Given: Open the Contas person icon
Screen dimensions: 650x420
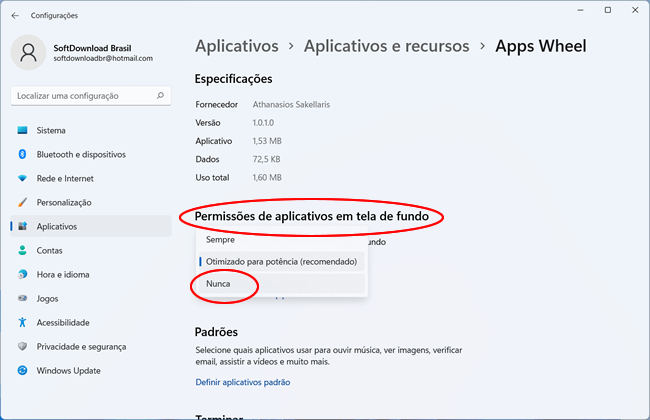Looking at the screenshot, I should (22, 250).
